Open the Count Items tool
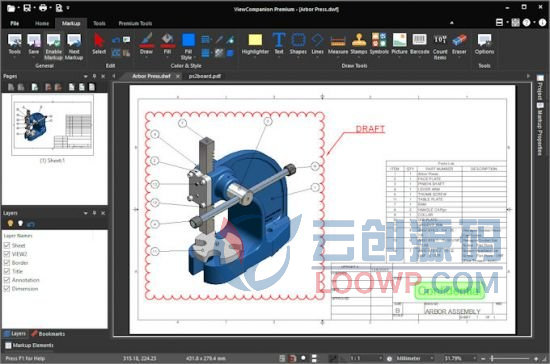 tap(440, 47)
